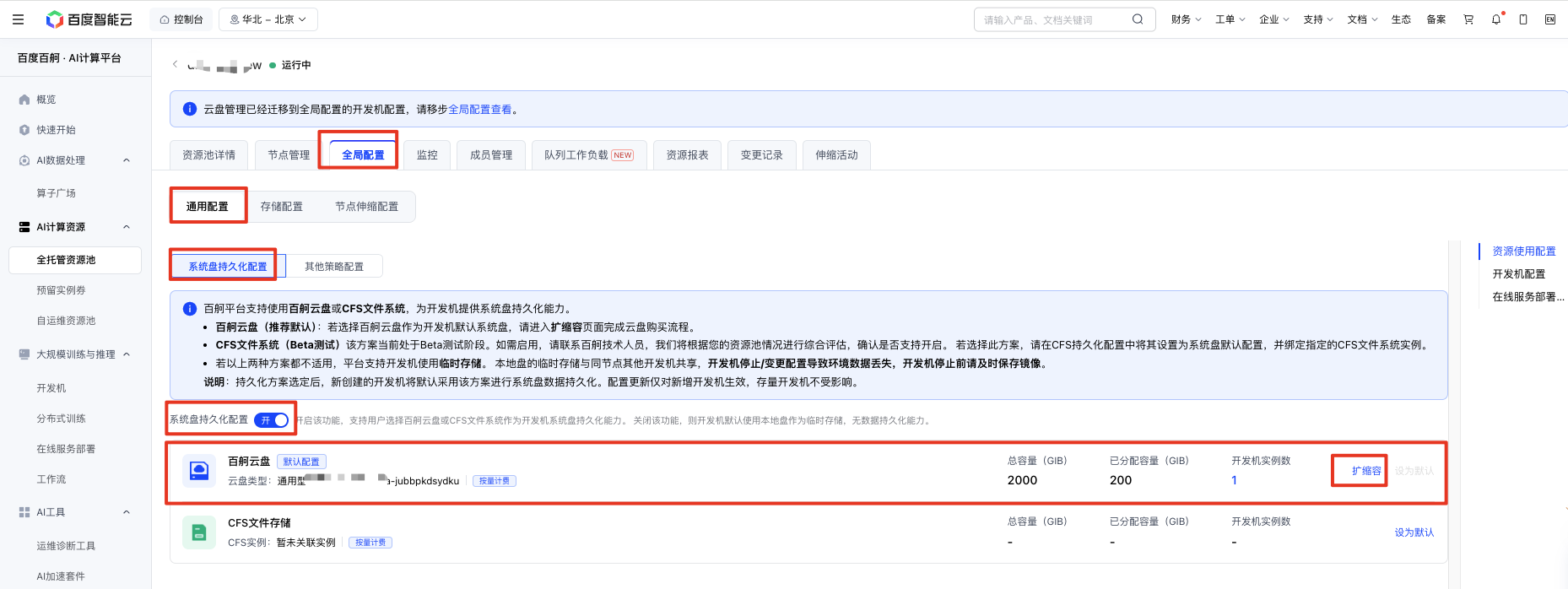Click the info icon in the persistence description box
The width and height of the screenshot is (1568, 589).
pos(190,309)
